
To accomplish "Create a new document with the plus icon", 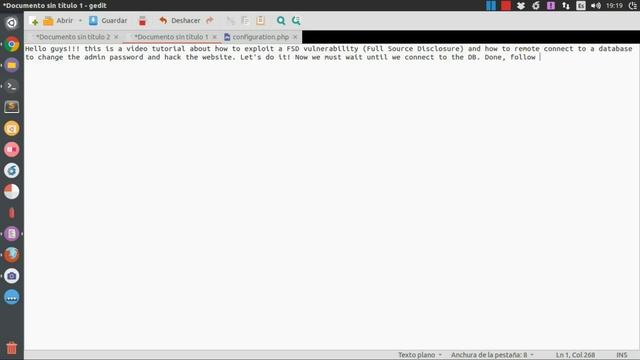I will [x=34, y=21].
